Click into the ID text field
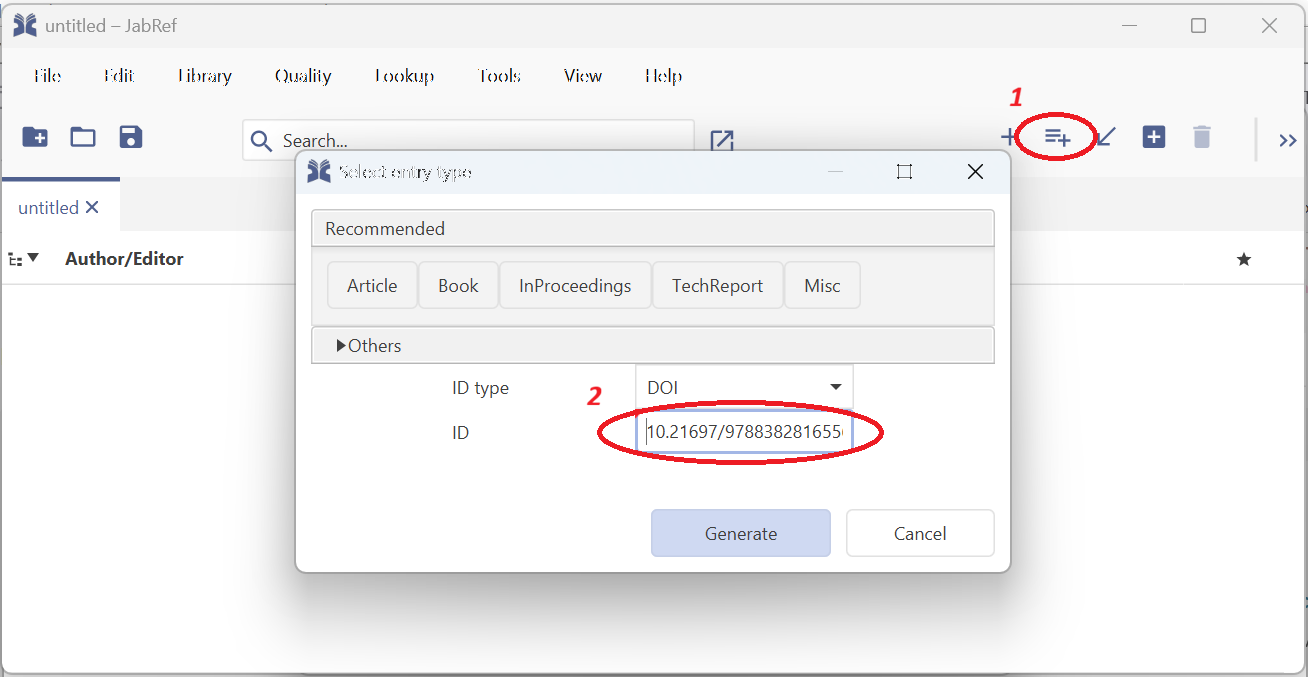The width and height of the screenshot is (1308, 677). coord(744,433)
